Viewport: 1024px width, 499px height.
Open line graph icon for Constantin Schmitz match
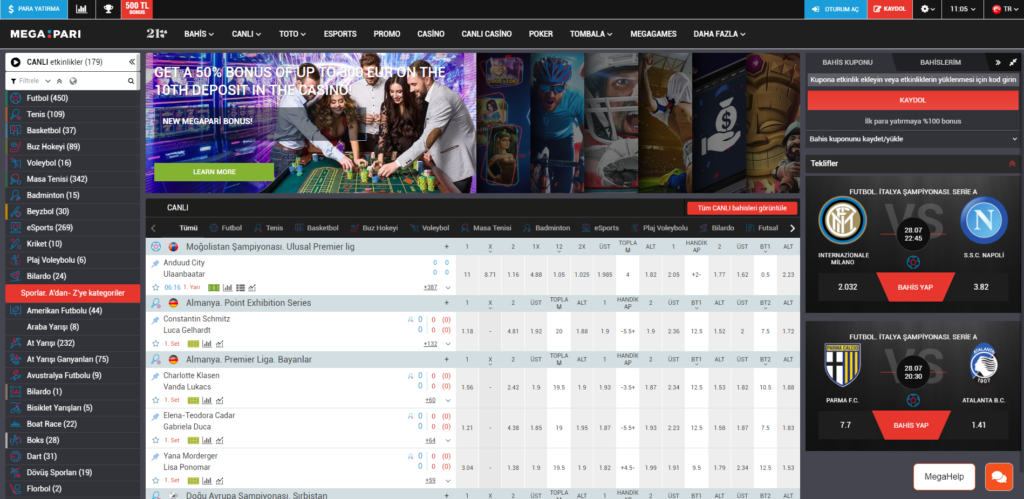[219, 344]
